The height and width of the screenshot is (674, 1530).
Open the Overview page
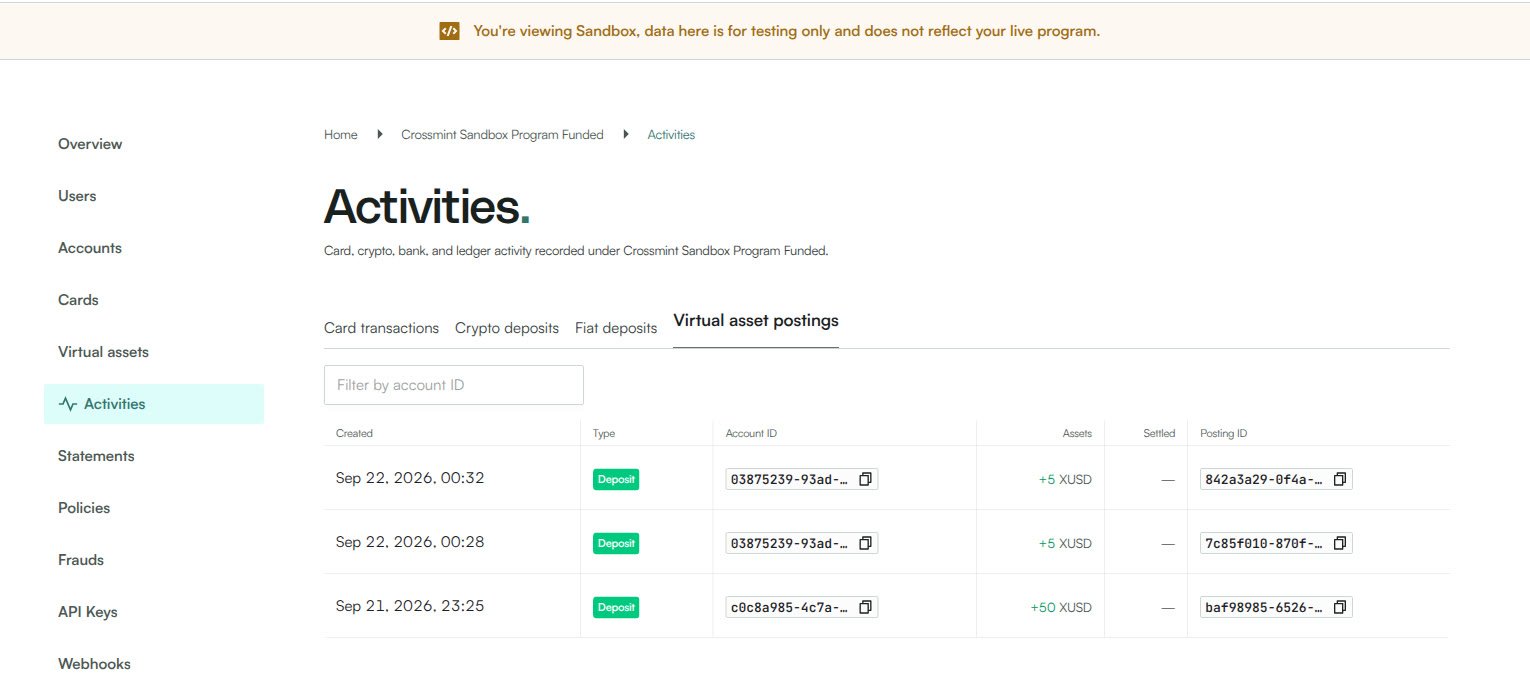pos(90,144)
